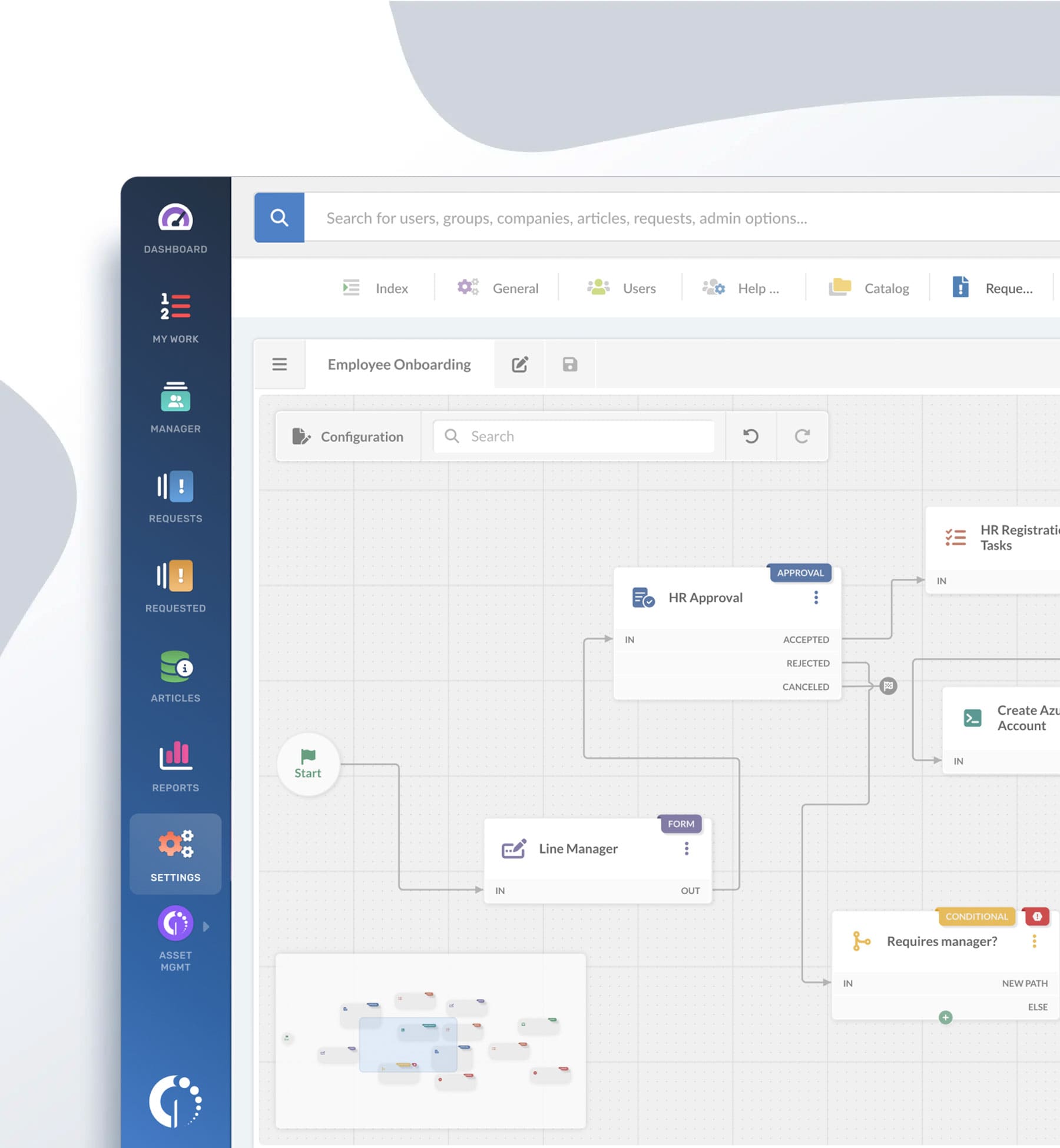Screen dimensions: 1060x1148
Task: Click the FORM tag on Line Manager
Action: pyautogui.click(x=681, y=824)
